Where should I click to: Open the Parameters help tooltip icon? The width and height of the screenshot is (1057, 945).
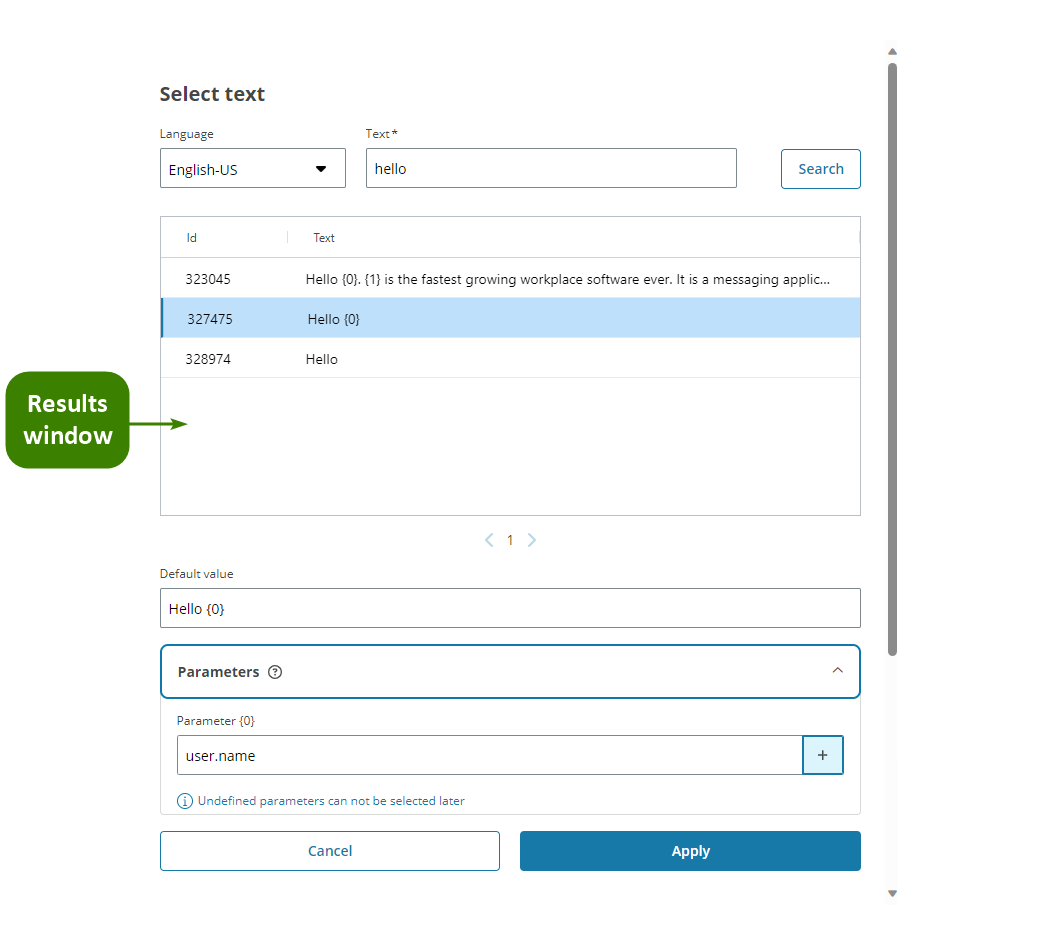pos(275,671)
